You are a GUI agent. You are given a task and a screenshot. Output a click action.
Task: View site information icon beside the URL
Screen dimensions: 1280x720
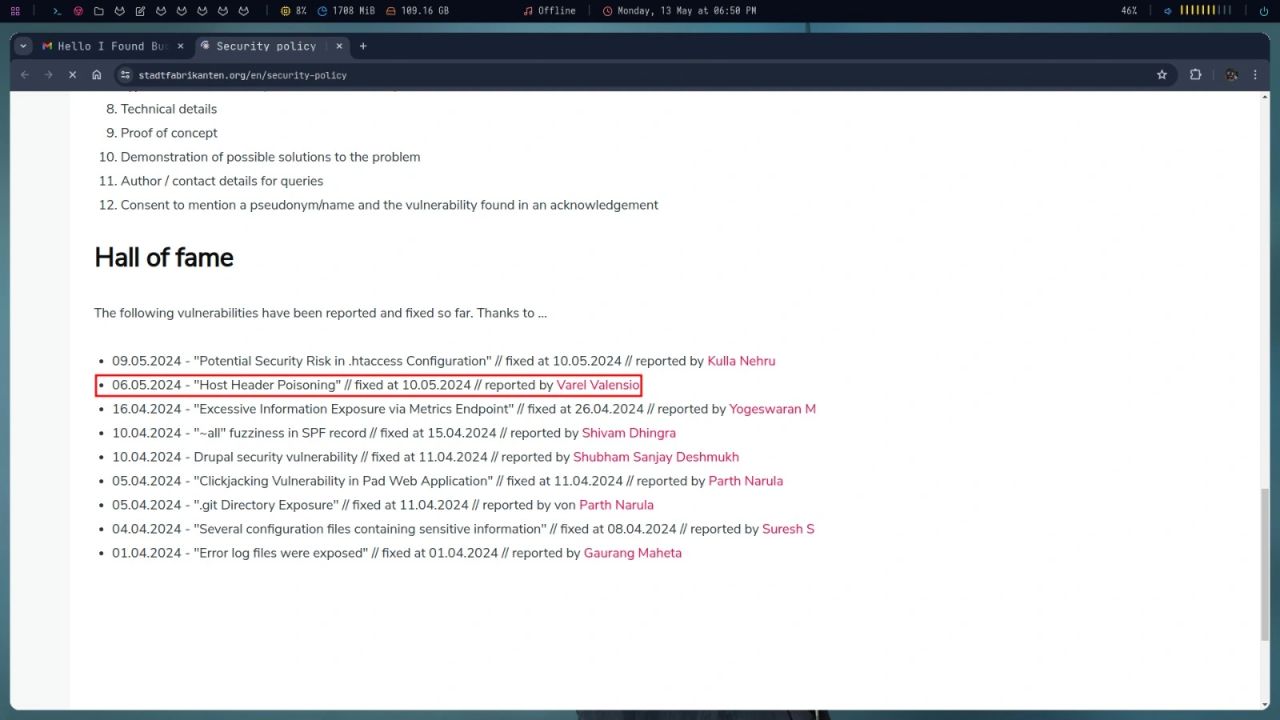tap(126, 75)
